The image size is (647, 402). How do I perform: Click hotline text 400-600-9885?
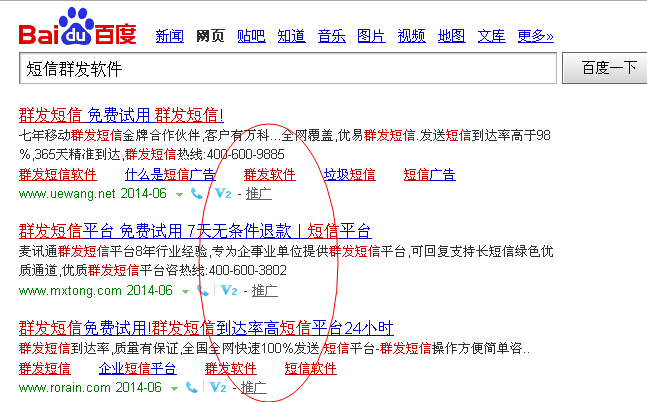pos(246,154)
